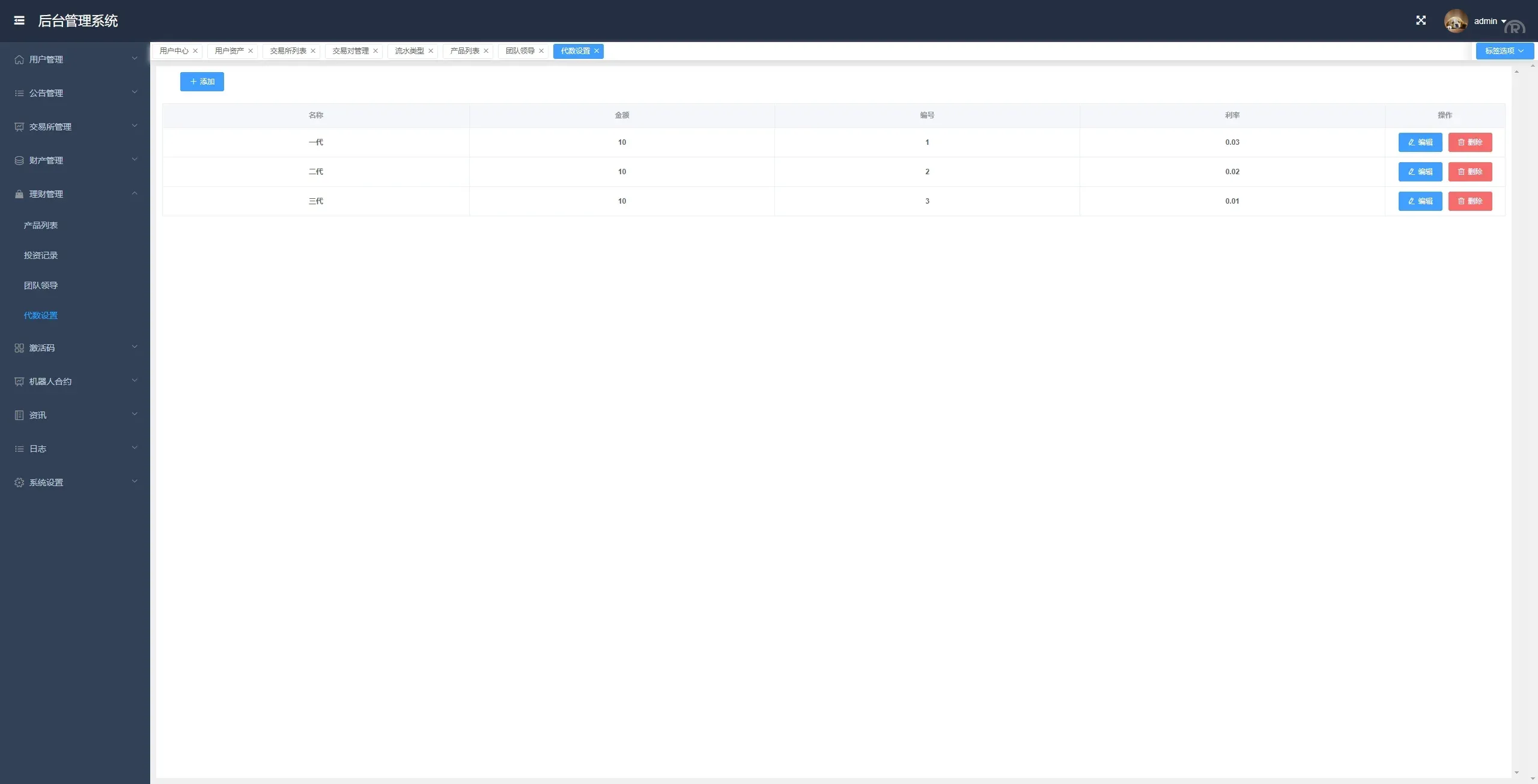Toggle fullscreen mode icon
The height and width of the screenshot is (784, 1538).
pos(1421,20)
